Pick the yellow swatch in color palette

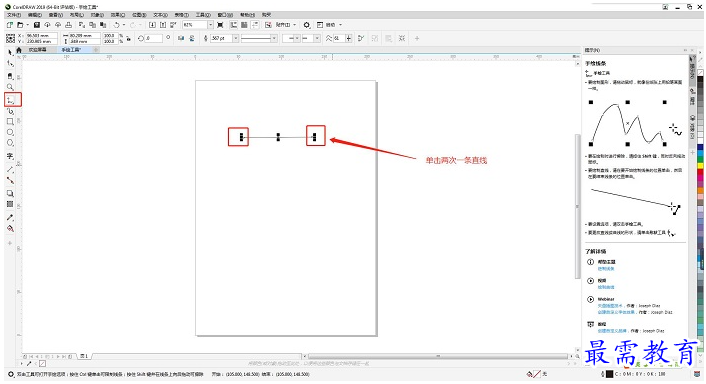point(700,166)
